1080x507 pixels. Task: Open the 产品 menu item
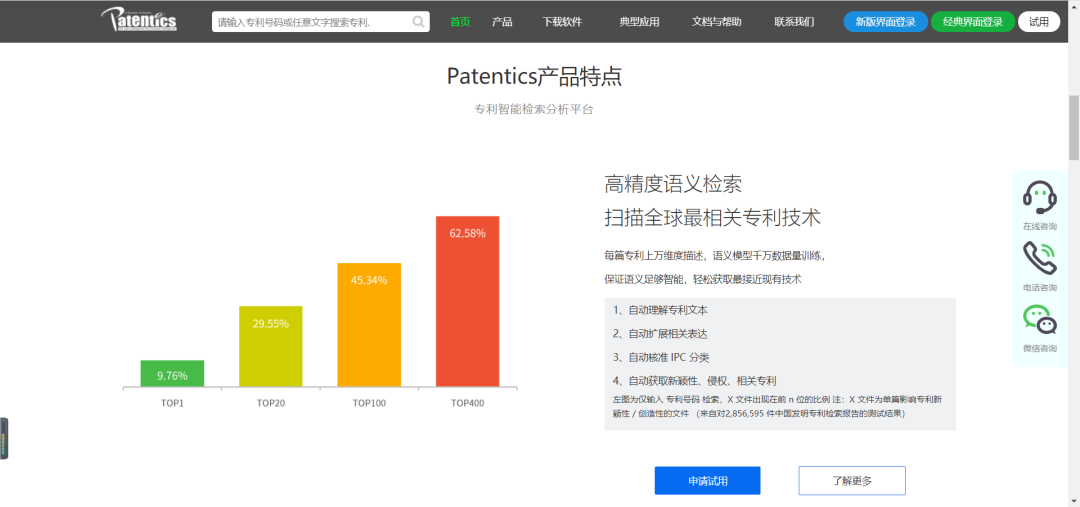pyautogui.click(x=502, y=21)
